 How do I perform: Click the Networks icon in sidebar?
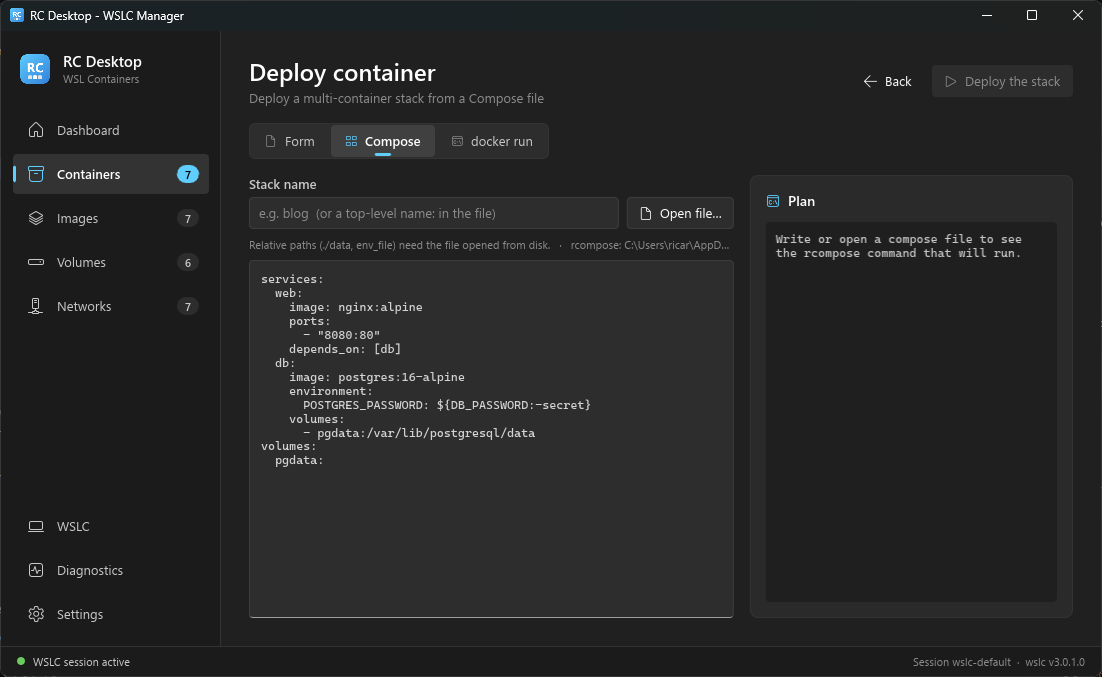click(36, 306)
